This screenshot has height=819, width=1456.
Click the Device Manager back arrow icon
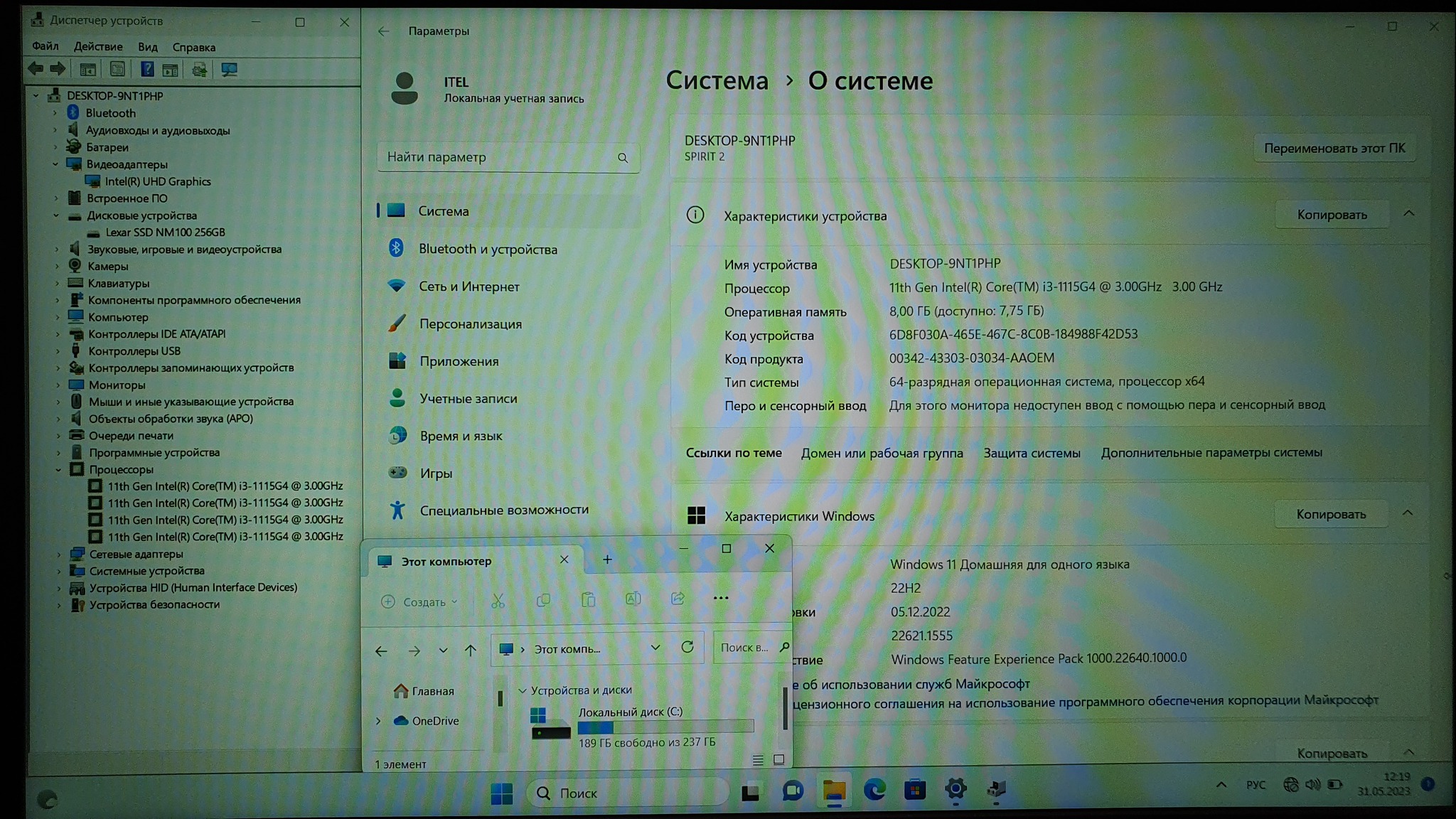click(36, 70)
